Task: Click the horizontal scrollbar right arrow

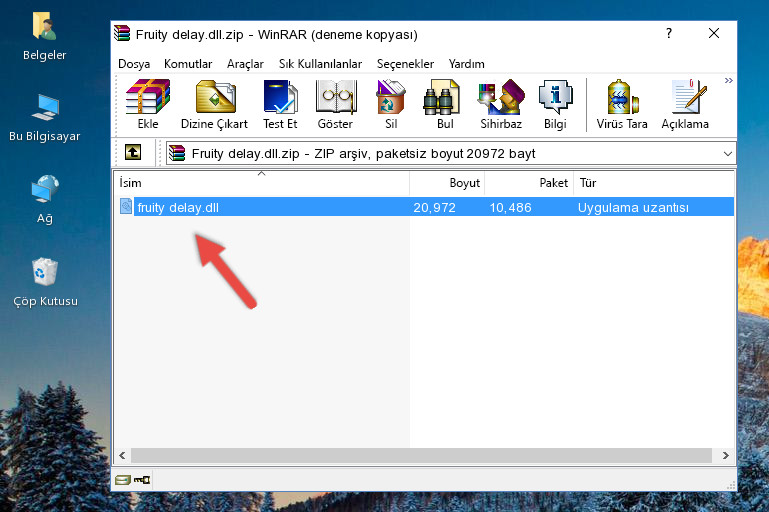Action: (x=725, y=456)
